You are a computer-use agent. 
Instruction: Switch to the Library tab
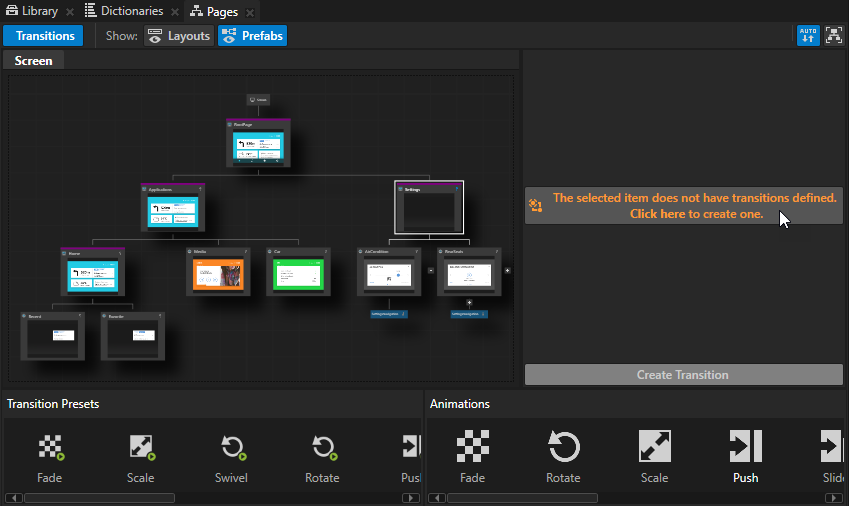pos(31,11)
